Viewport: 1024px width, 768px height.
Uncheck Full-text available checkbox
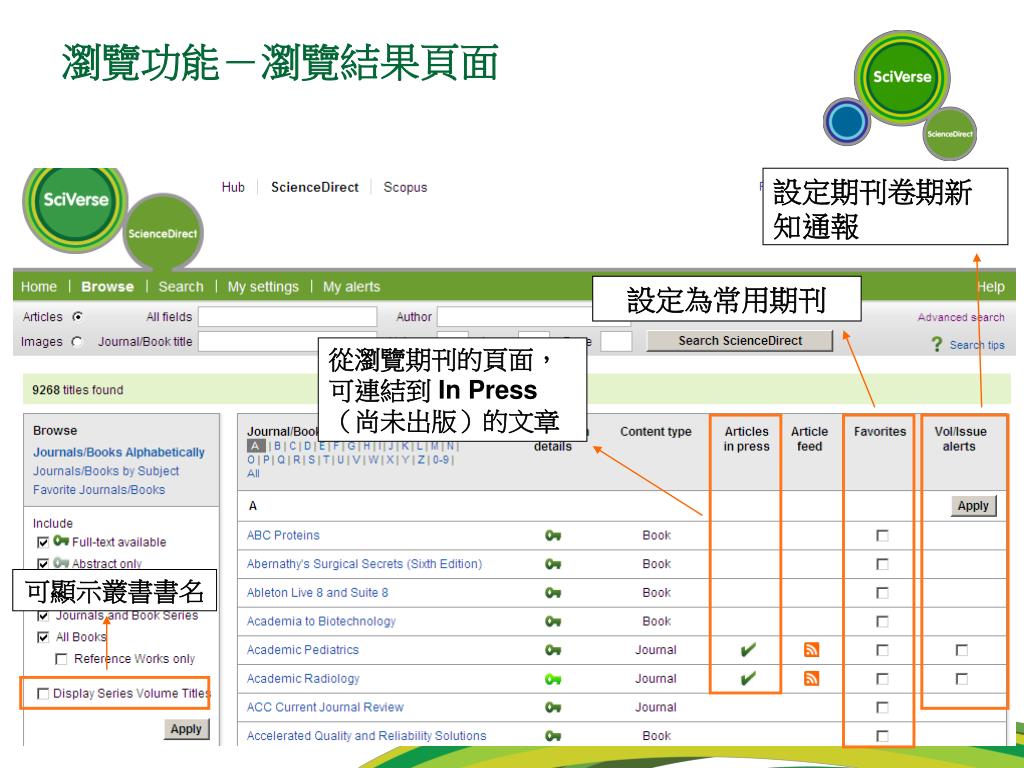click(x=43, y=542)
